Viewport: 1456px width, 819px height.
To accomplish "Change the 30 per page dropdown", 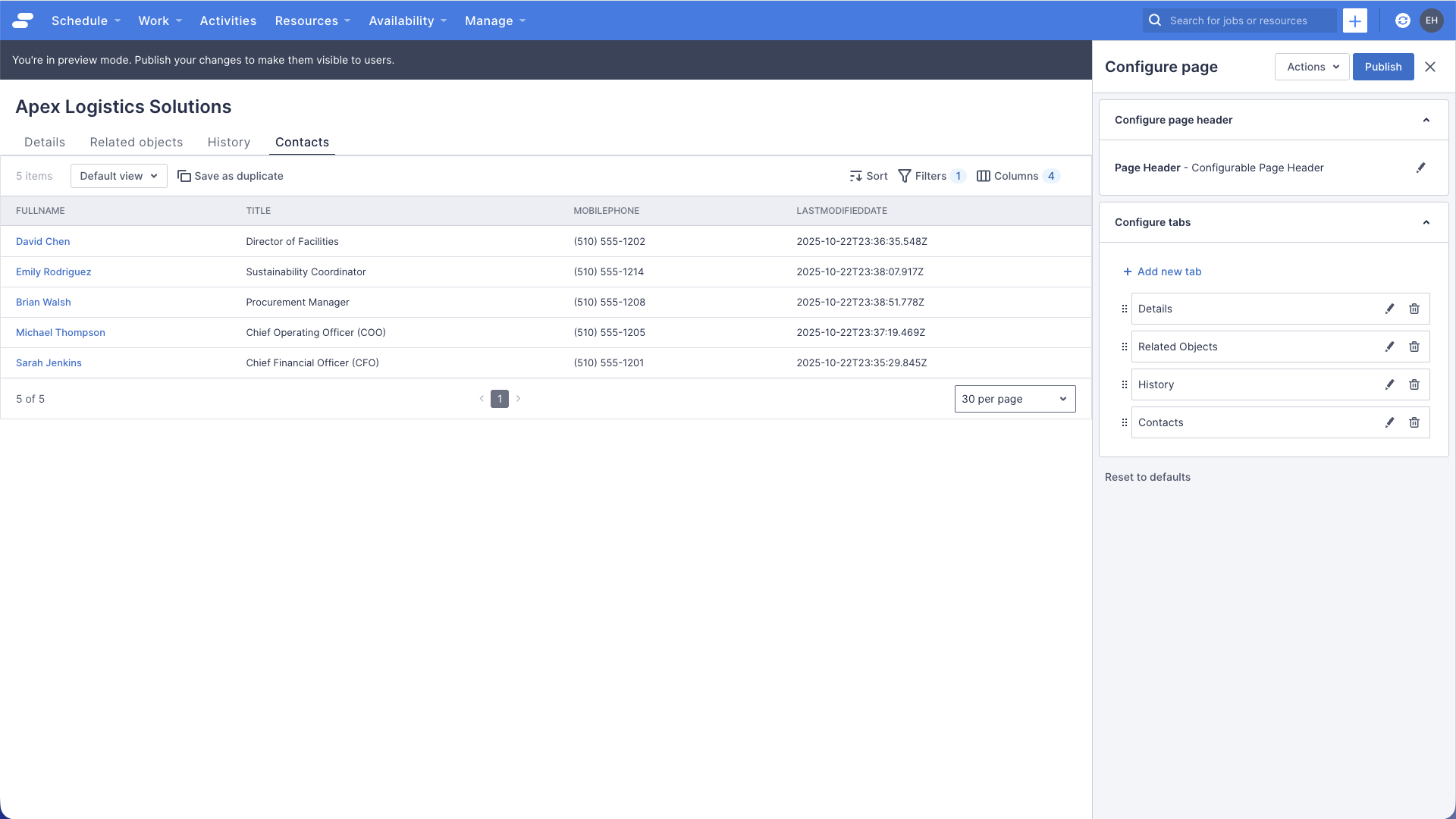I will pyautogui.click(x=1015, y=398).
